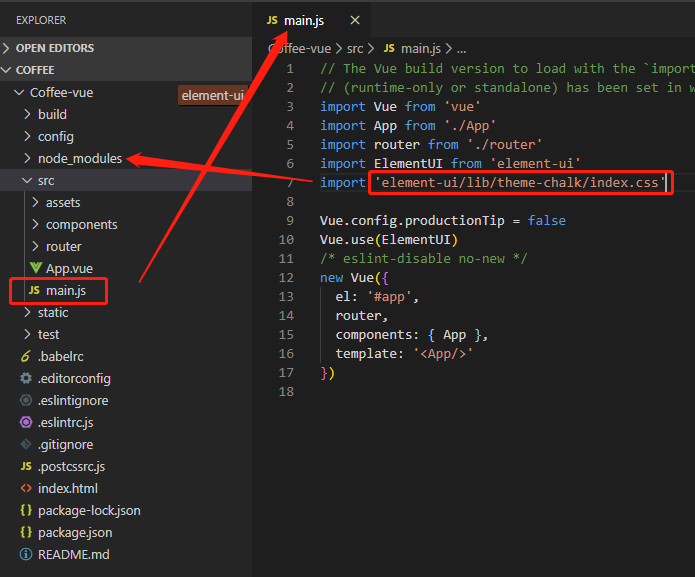The width and height of the screenshot is (695, 577).
Task: Click the EXPLORER panel title
Action: [41, 20]
